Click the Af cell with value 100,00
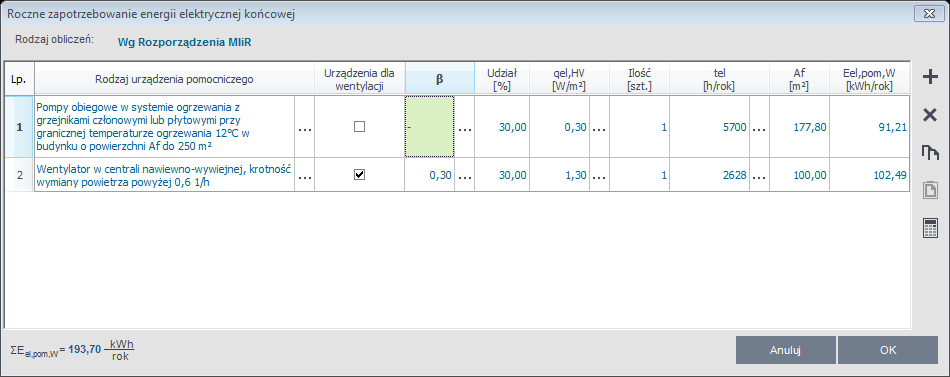 pyautogui.click(x=799, y=175)
